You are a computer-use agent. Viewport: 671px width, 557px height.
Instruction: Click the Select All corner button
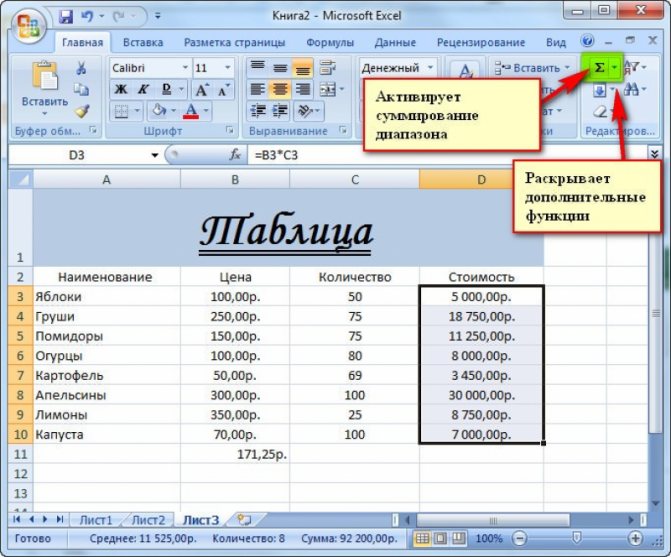coord(21,179)
